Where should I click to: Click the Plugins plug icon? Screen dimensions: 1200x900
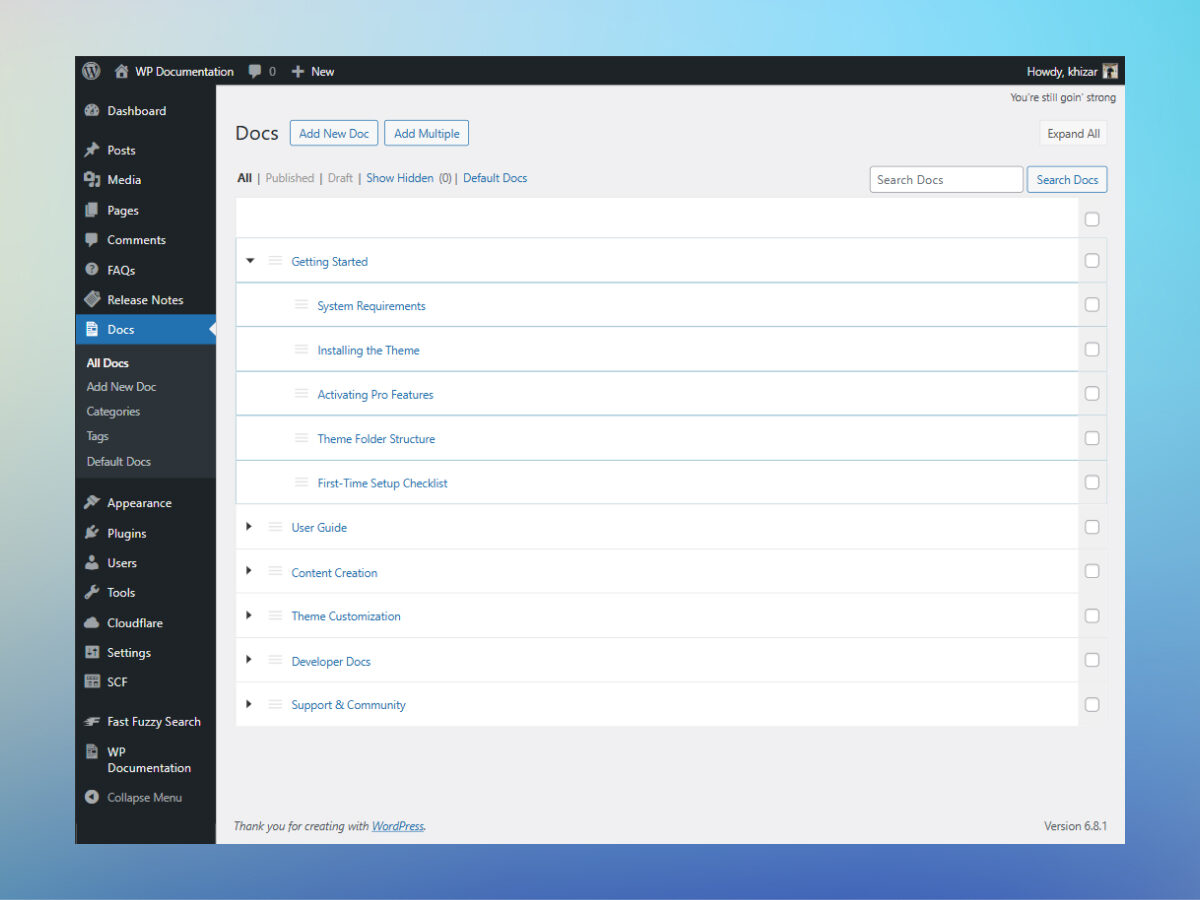click(x=92, y=533)
